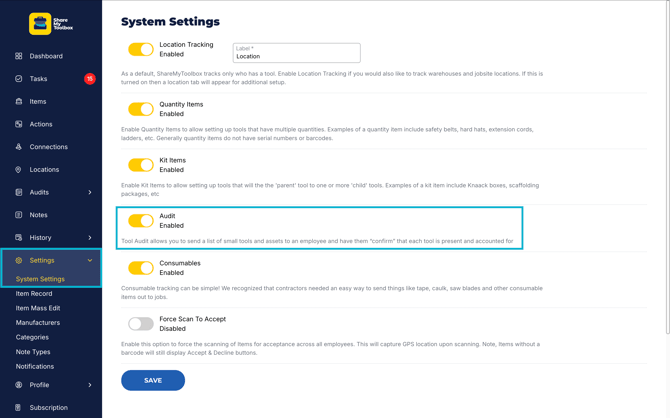
Task: Click the ShareMyToolbox logo
Action: [51, 24]
